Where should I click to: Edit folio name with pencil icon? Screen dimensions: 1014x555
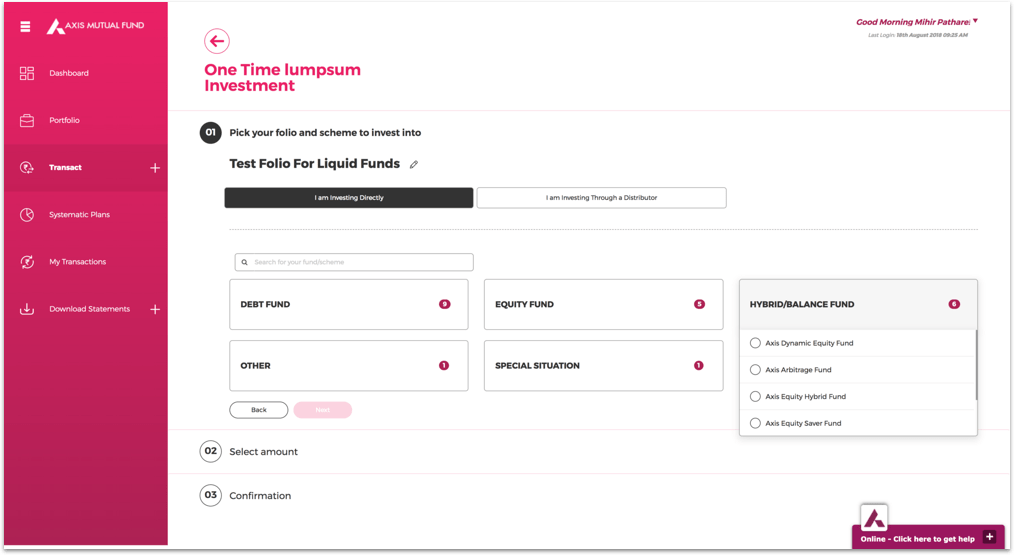[414, 164]
